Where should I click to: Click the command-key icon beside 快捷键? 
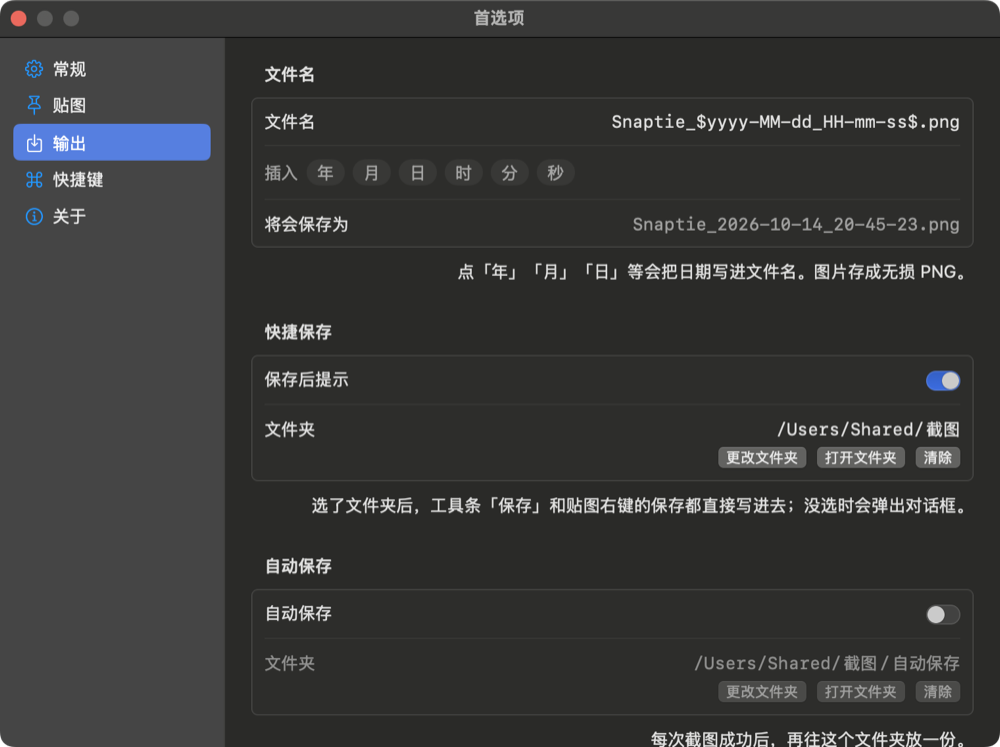pyautogui.click(x=34, y=180)
